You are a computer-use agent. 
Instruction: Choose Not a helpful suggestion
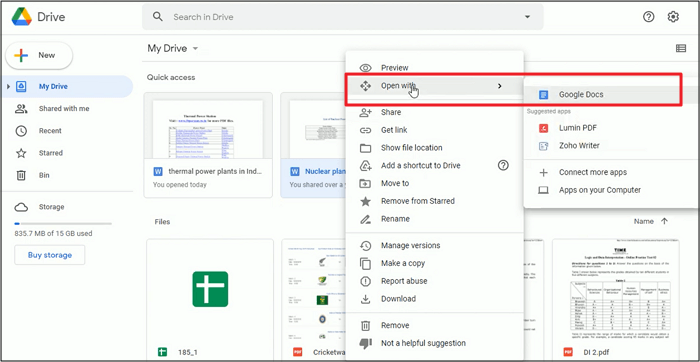pos(434,343)
